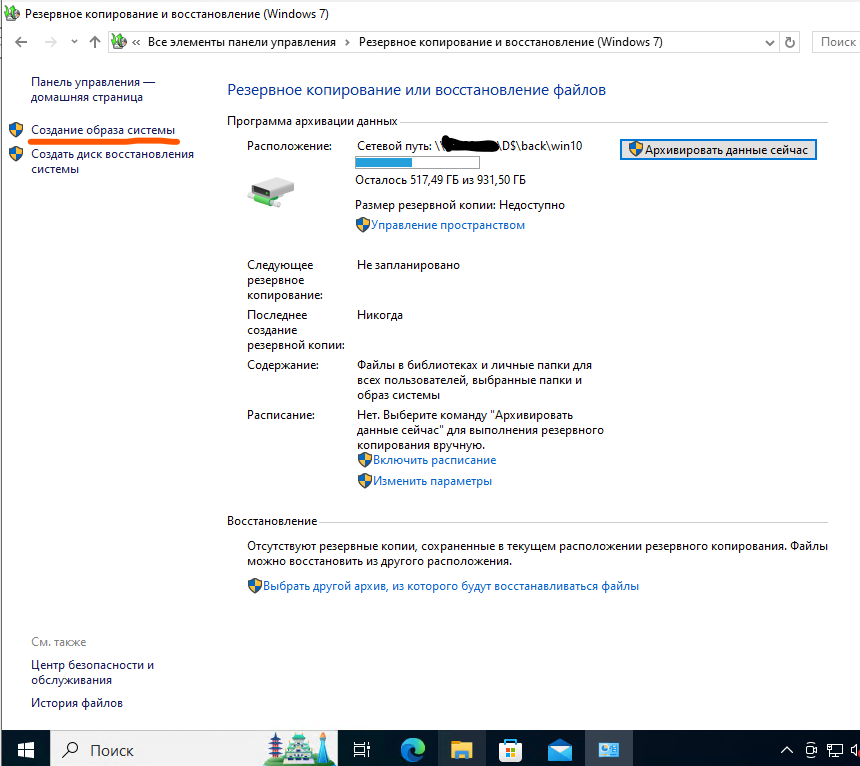The height and width of the screenshot is (766, 860).
Task: Open Task View on the taskbar
Action: (x=362, y=749)
